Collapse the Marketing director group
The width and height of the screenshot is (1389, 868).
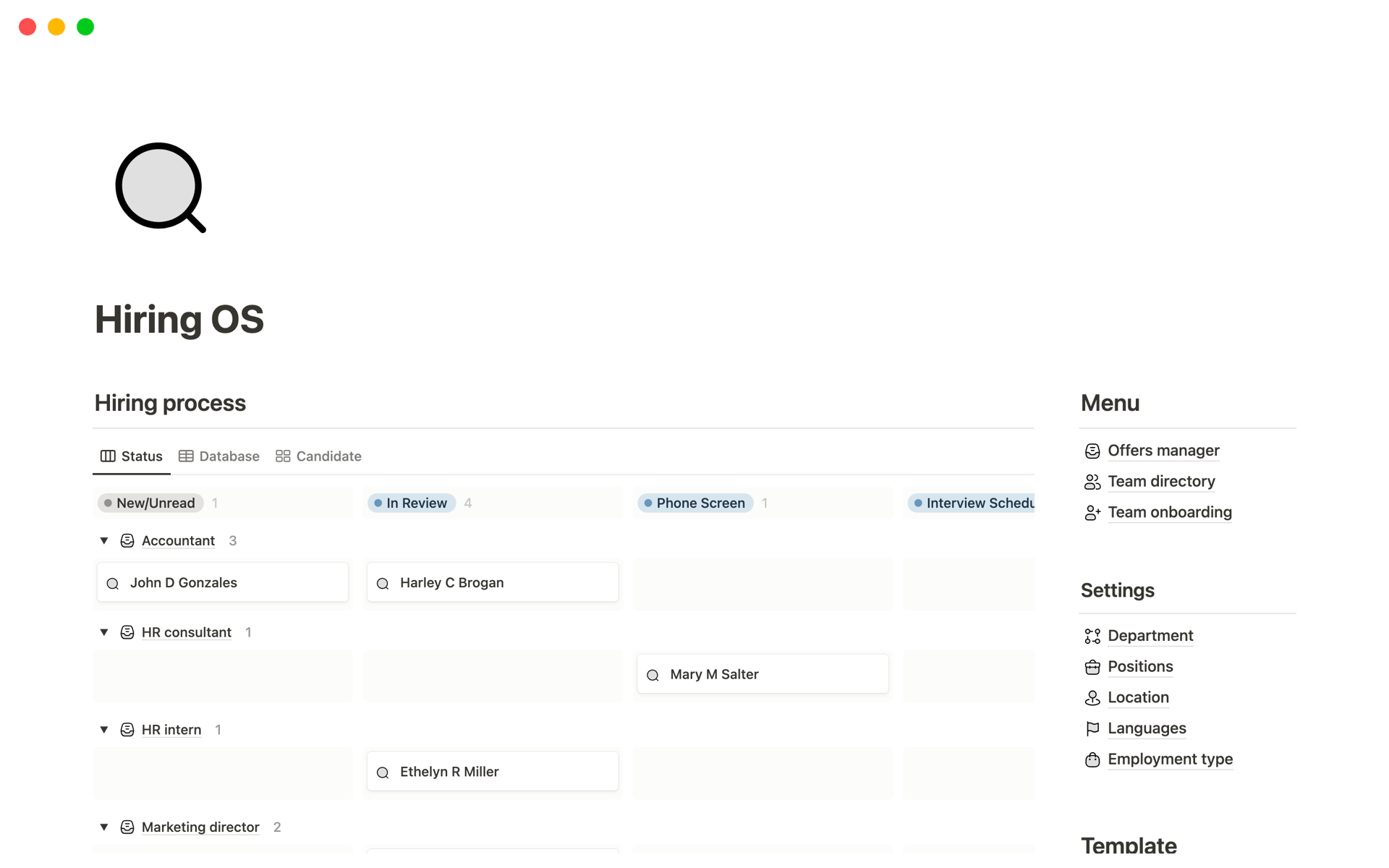[104, 827]
